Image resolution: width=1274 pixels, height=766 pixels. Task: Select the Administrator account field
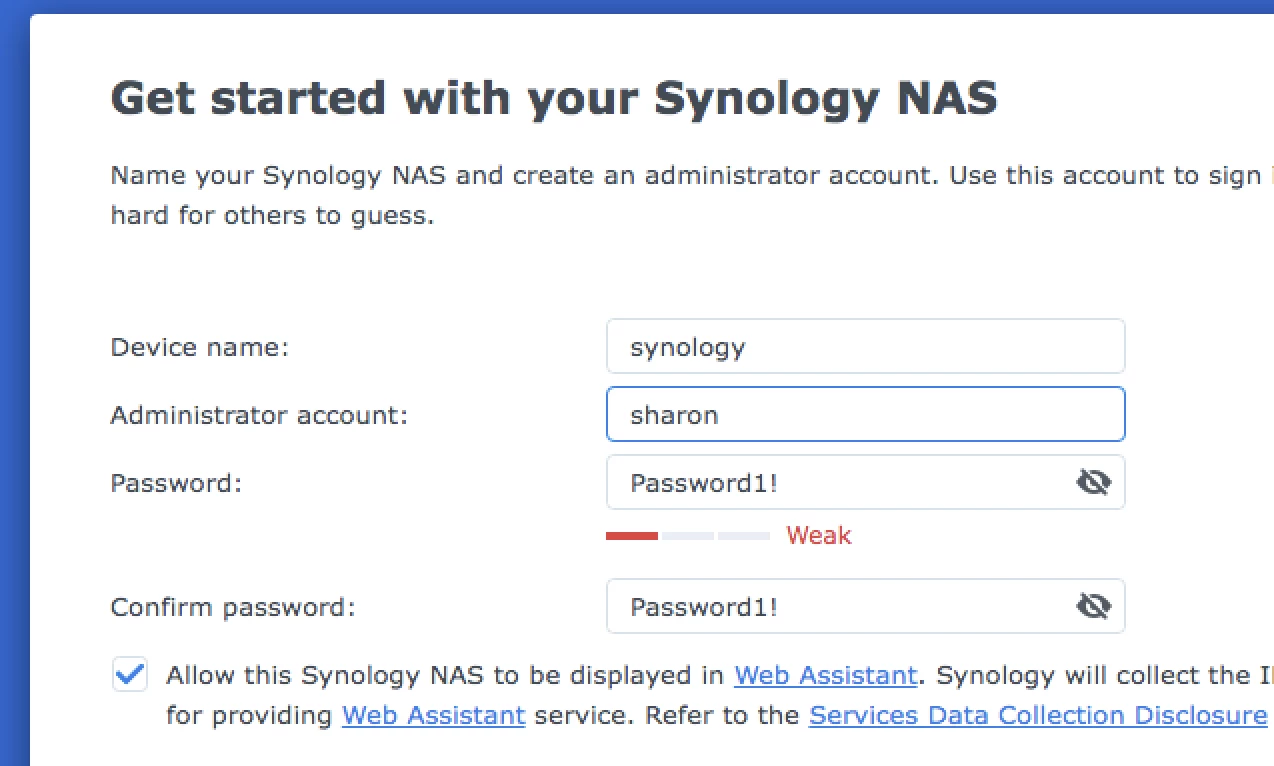866,414
